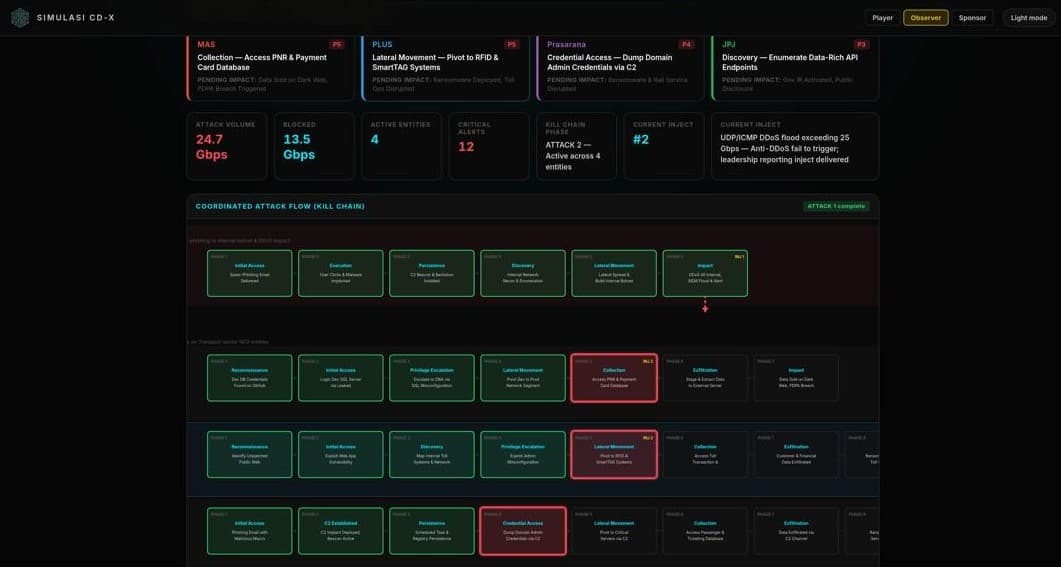Screen dimensions: 1061x567
Task: Open the Internal Network Recon & Enumeration step
Action: (x=523, y=273)
